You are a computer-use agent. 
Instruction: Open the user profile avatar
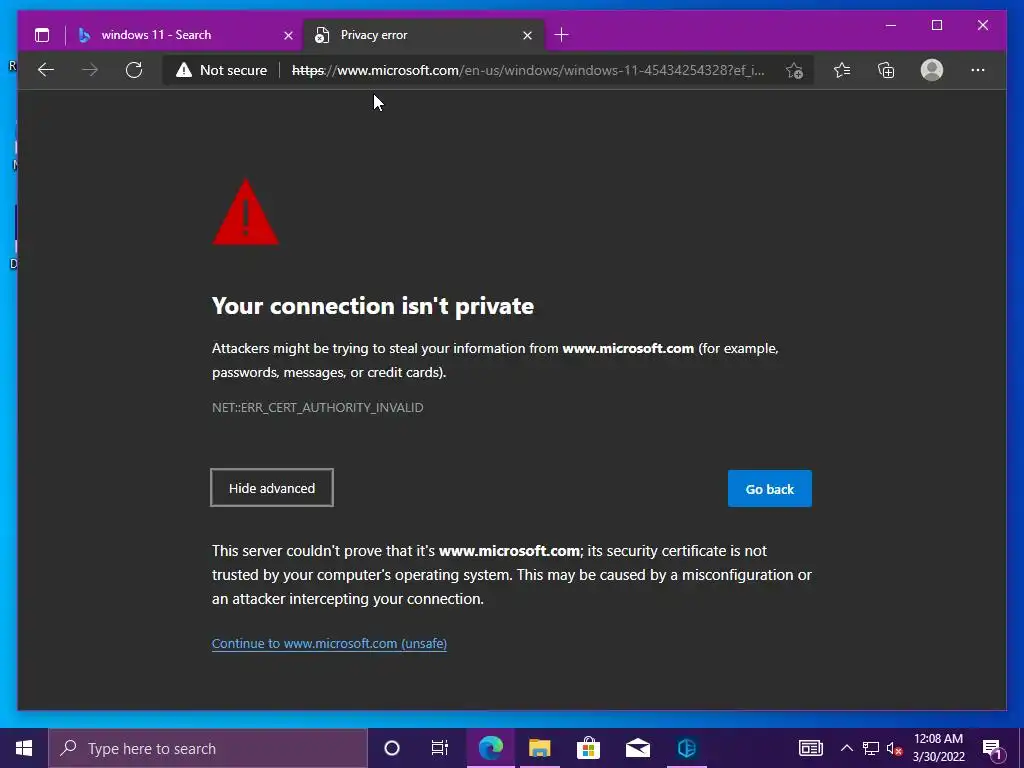[932, 70]
